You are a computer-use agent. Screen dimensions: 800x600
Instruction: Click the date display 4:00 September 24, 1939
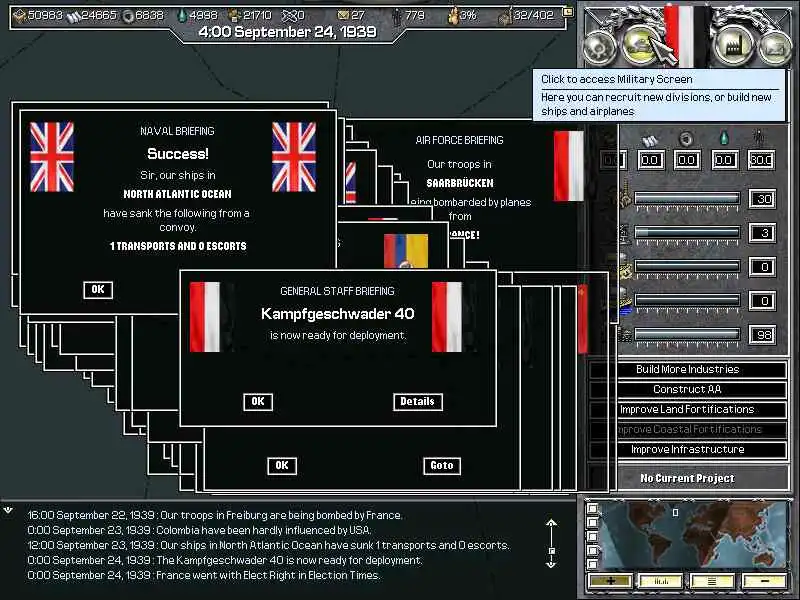287,32
